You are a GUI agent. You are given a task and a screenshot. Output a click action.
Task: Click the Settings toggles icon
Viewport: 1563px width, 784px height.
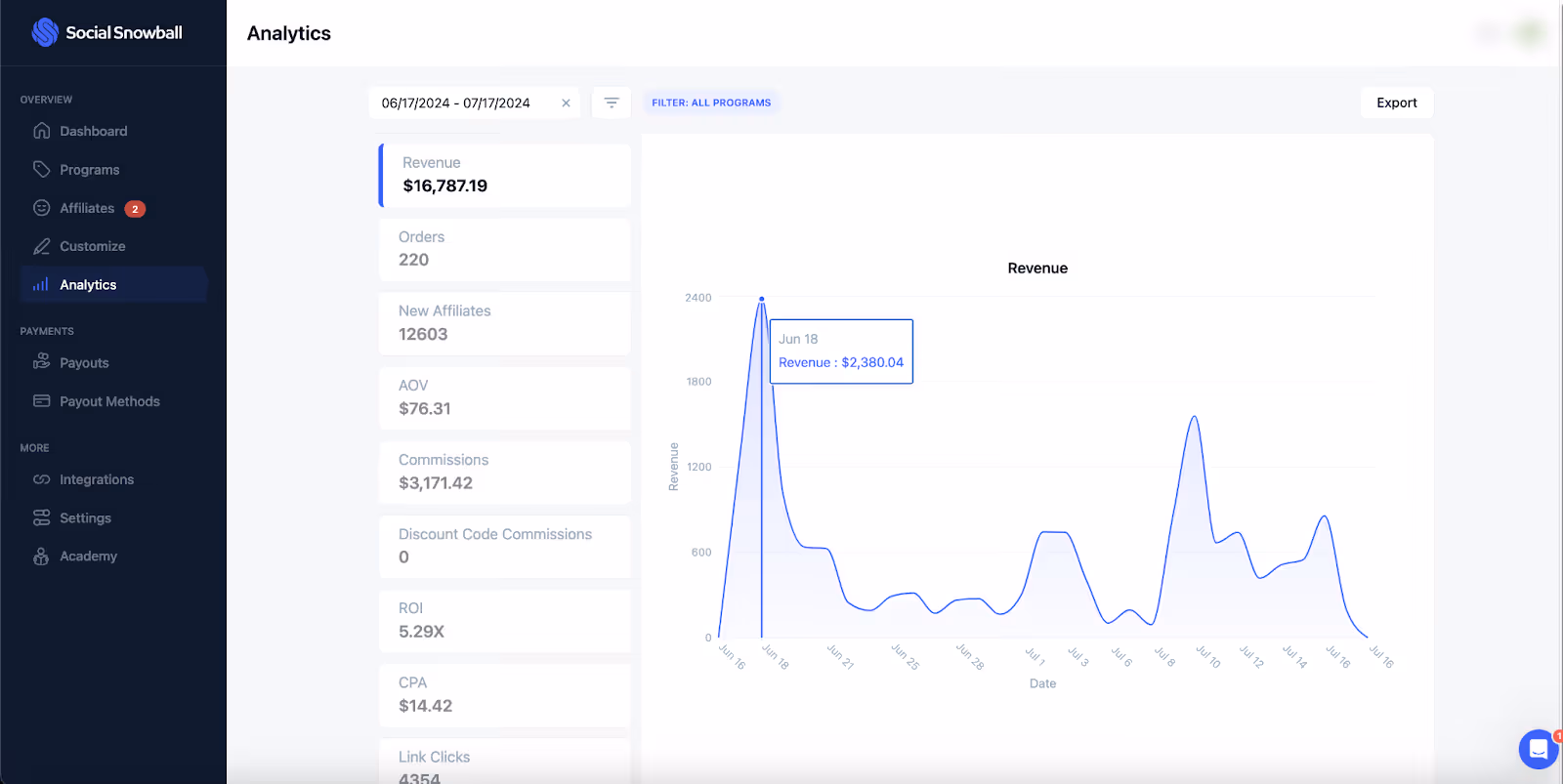(41, 517)
